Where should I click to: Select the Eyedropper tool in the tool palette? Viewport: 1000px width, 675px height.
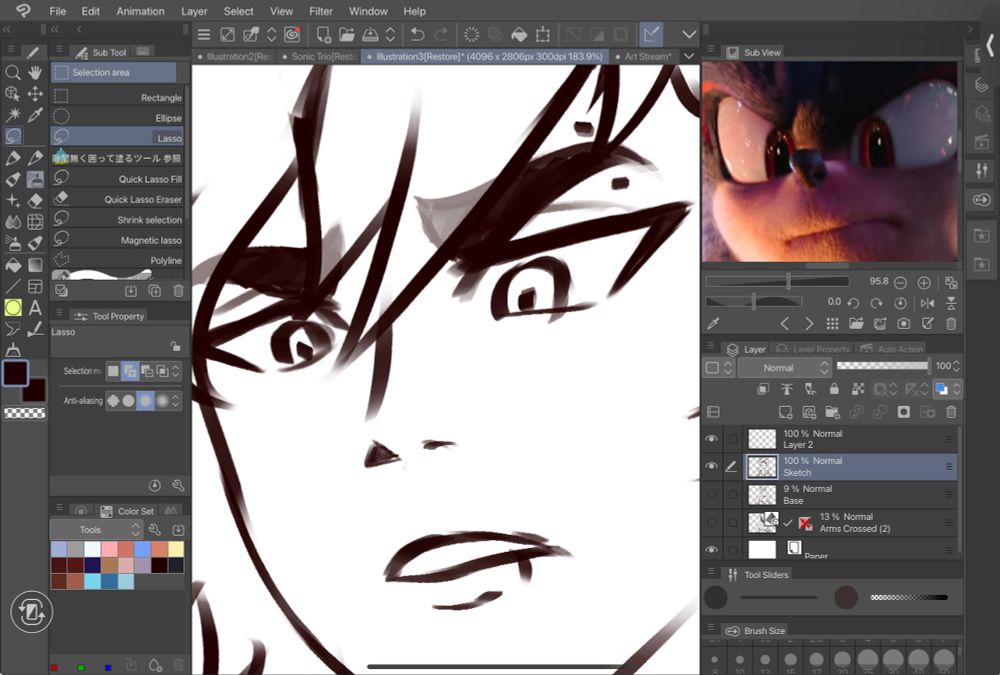point(35,115)
